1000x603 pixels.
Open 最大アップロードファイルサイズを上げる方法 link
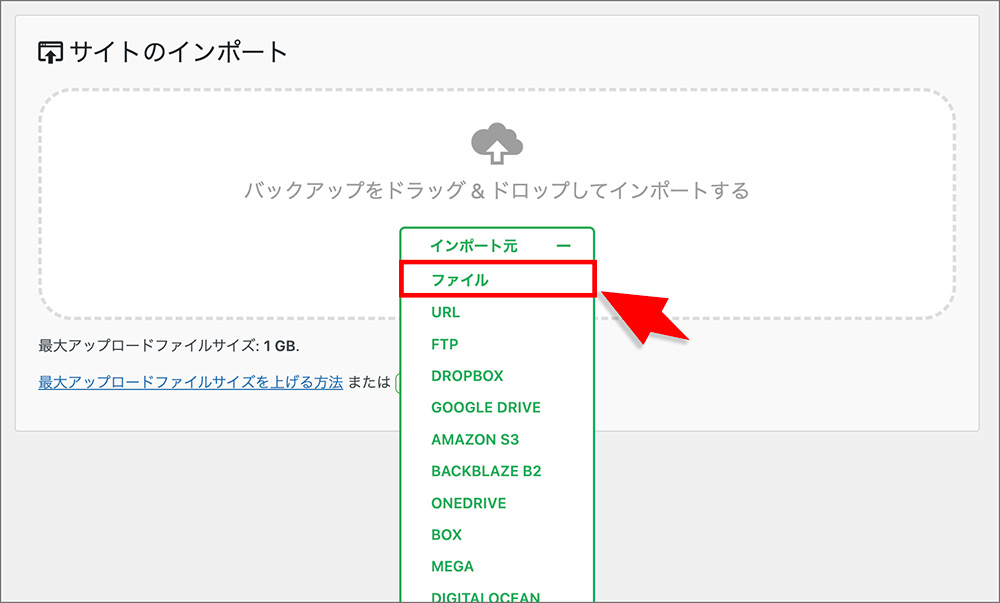coord(191,382)
